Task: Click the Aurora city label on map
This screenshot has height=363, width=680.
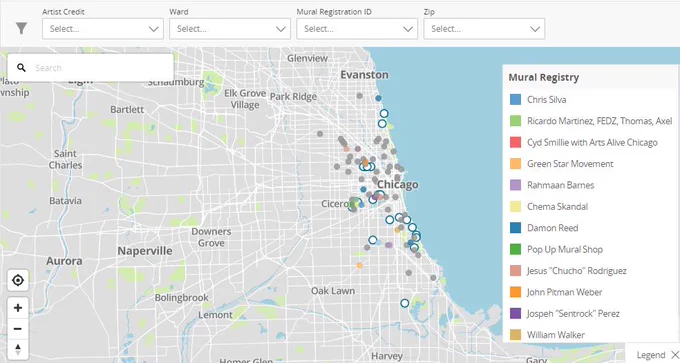Action: point(64,261)
